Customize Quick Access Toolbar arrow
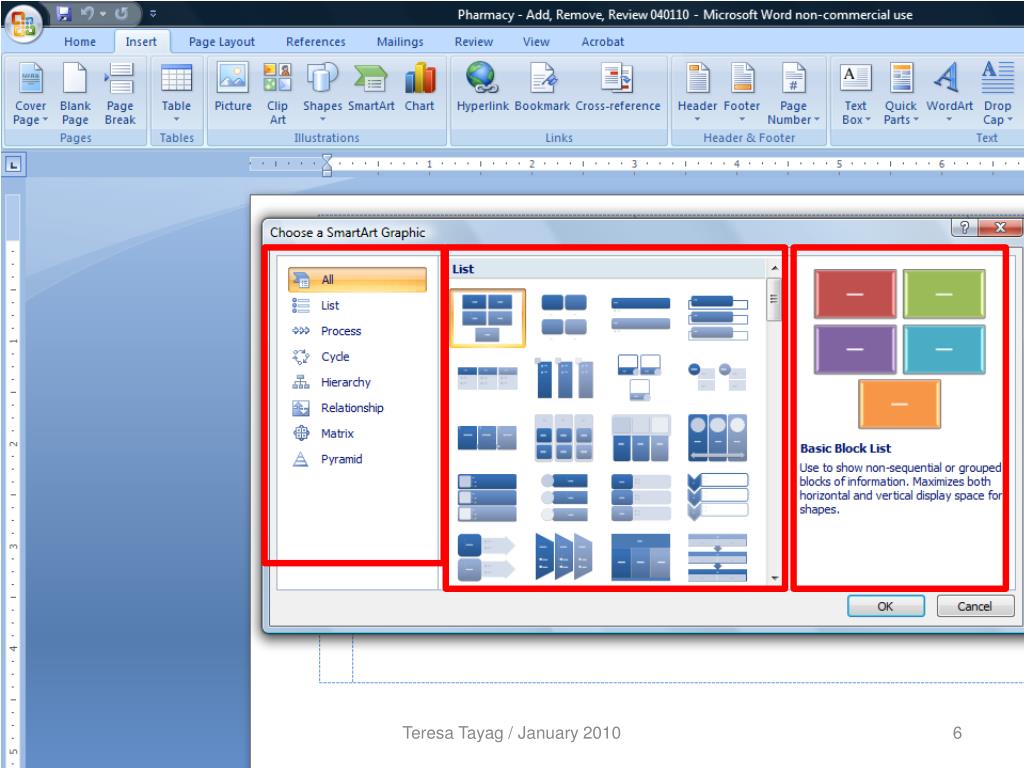The width and height of the screenshot is (1024, 768). click(x=152, y=13)
